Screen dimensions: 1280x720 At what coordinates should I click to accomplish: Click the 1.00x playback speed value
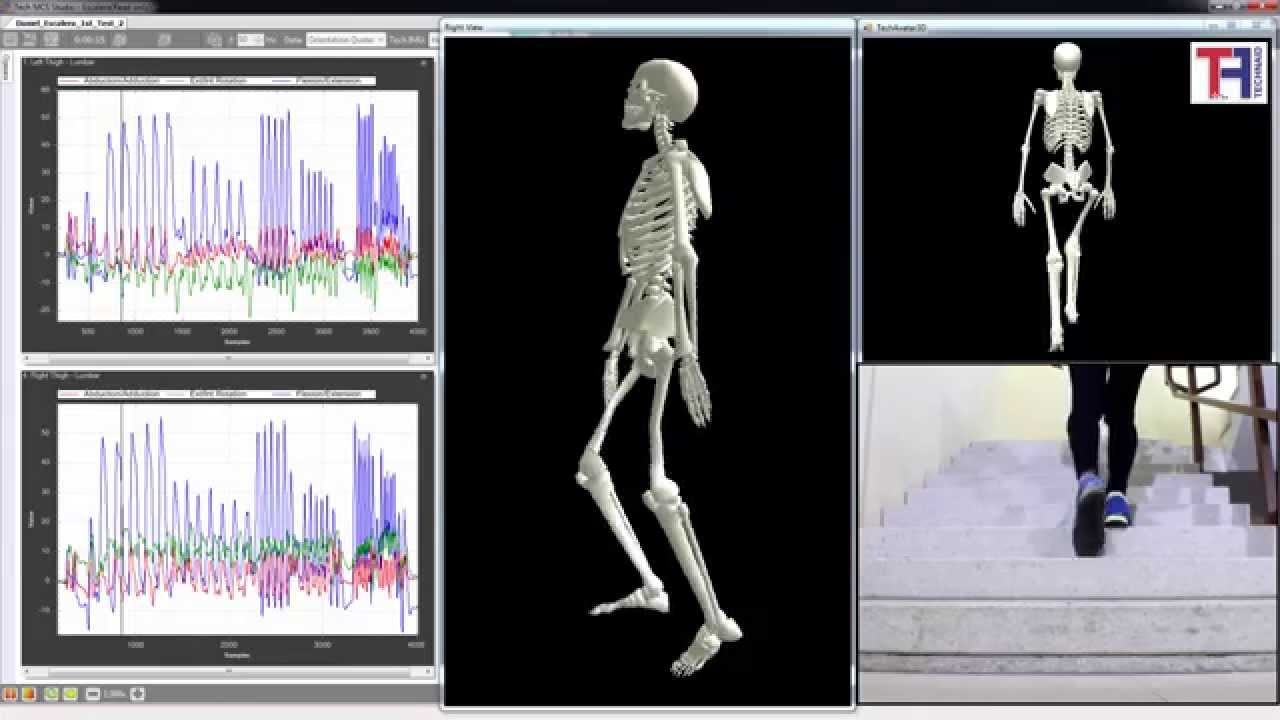114,694
